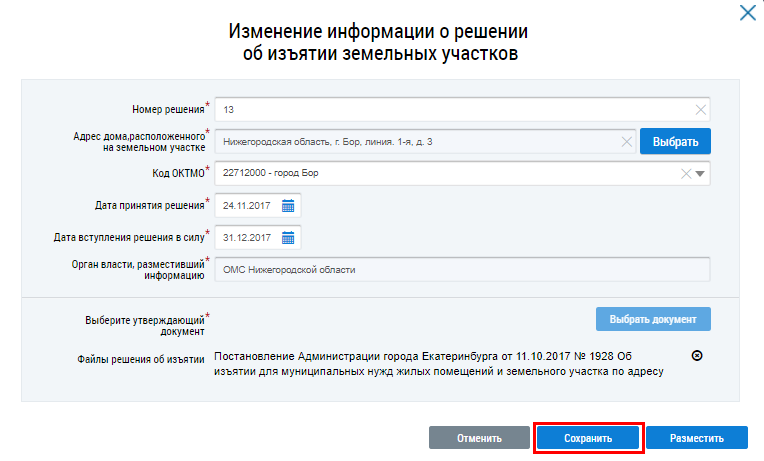Expand the Код ОКТМО dropdown arrow

click(700, 173)
